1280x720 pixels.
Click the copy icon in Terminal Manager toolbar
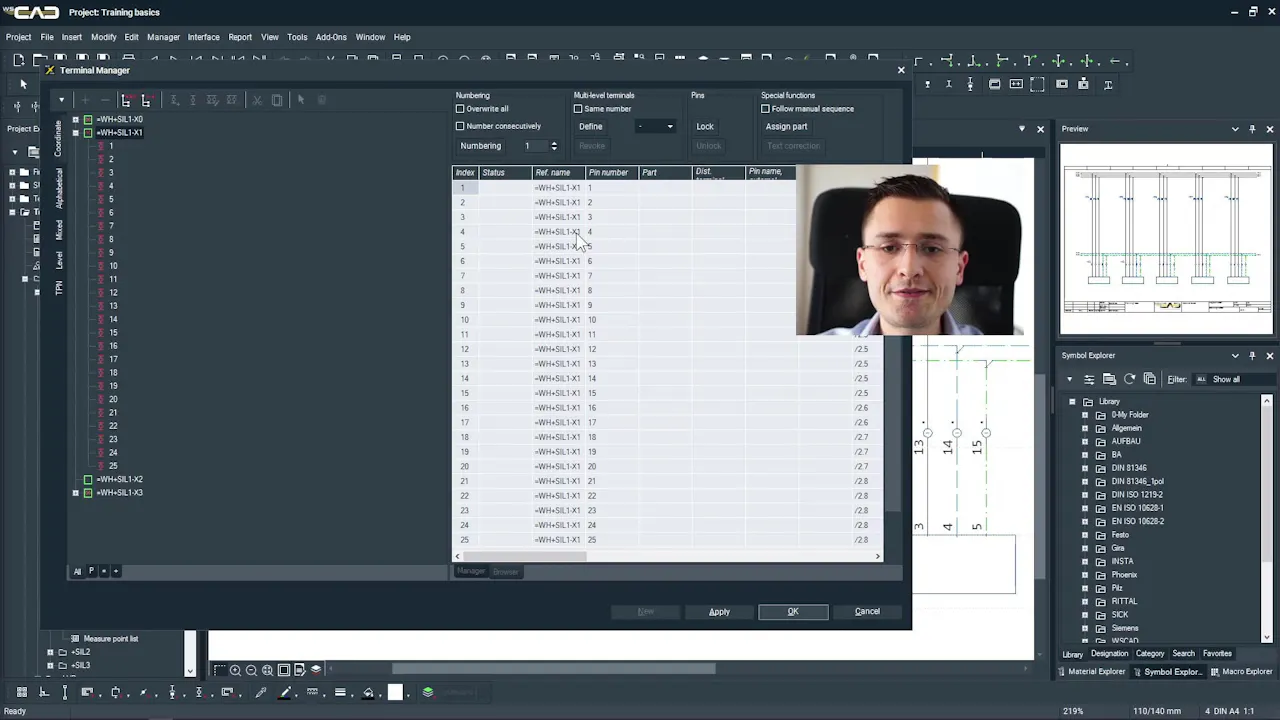click(x=276, y=100)
